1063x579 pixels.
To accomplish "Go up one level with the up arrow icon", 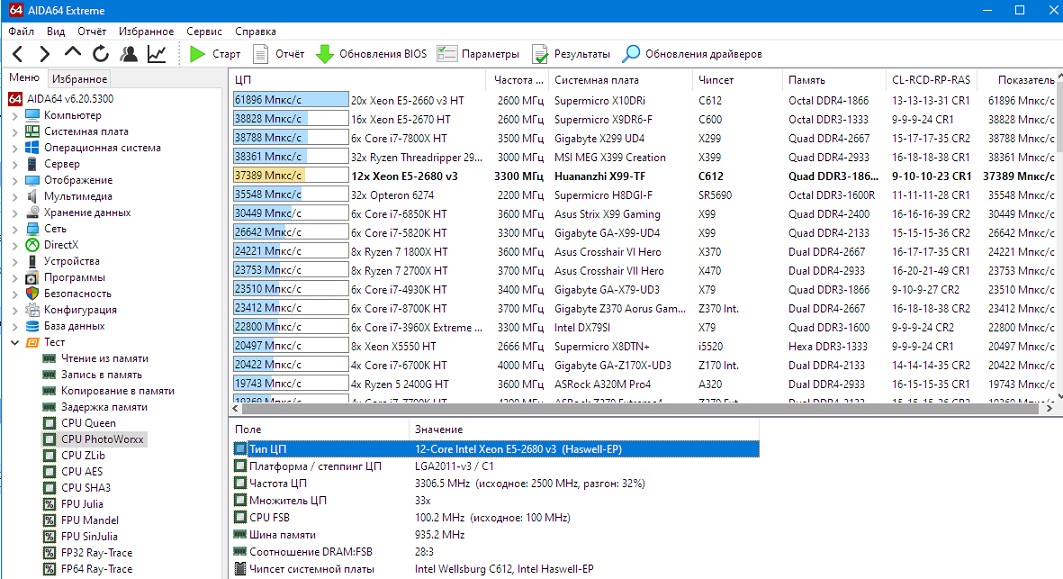I will point(73,53).
